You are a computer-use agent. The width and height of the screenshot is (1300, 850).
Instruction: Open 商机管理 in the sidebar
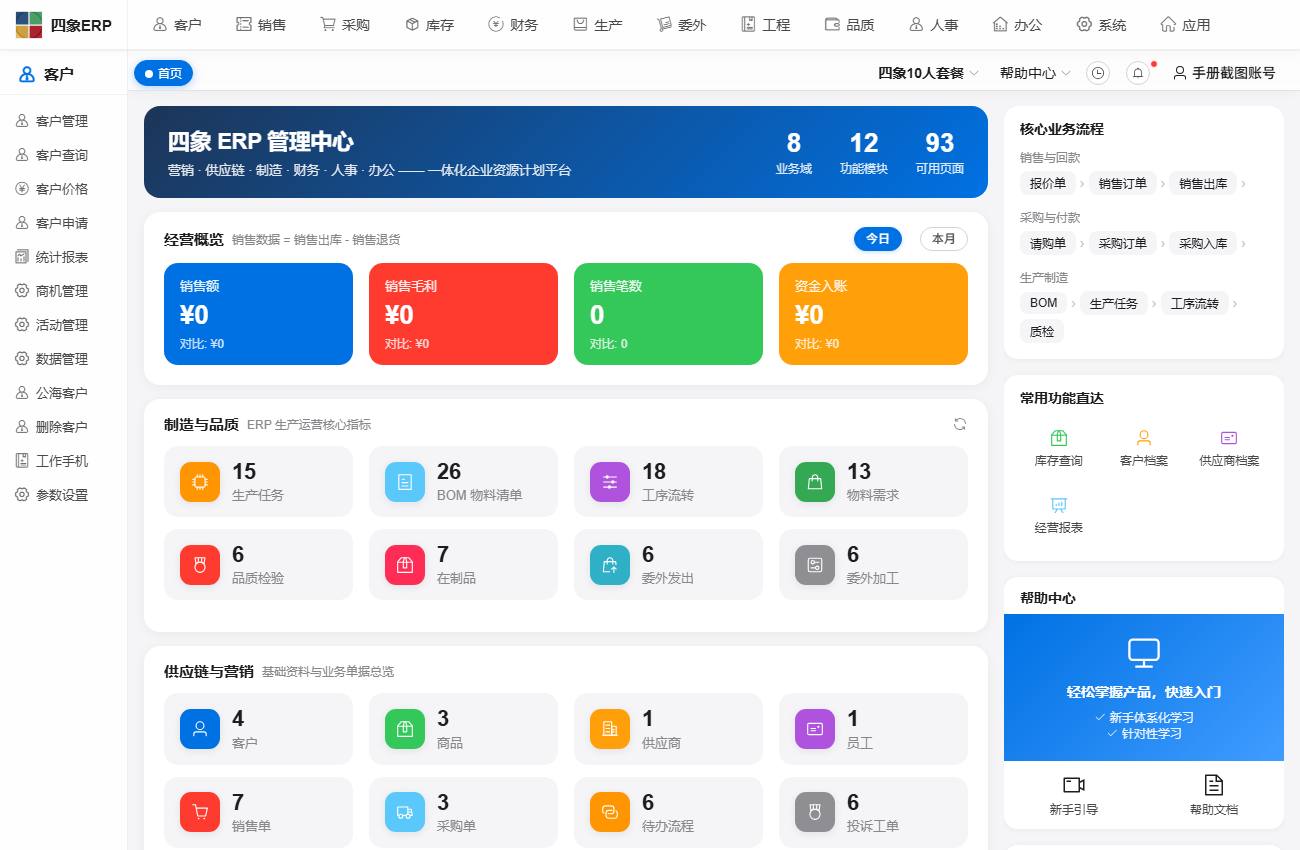click(63, 291)
